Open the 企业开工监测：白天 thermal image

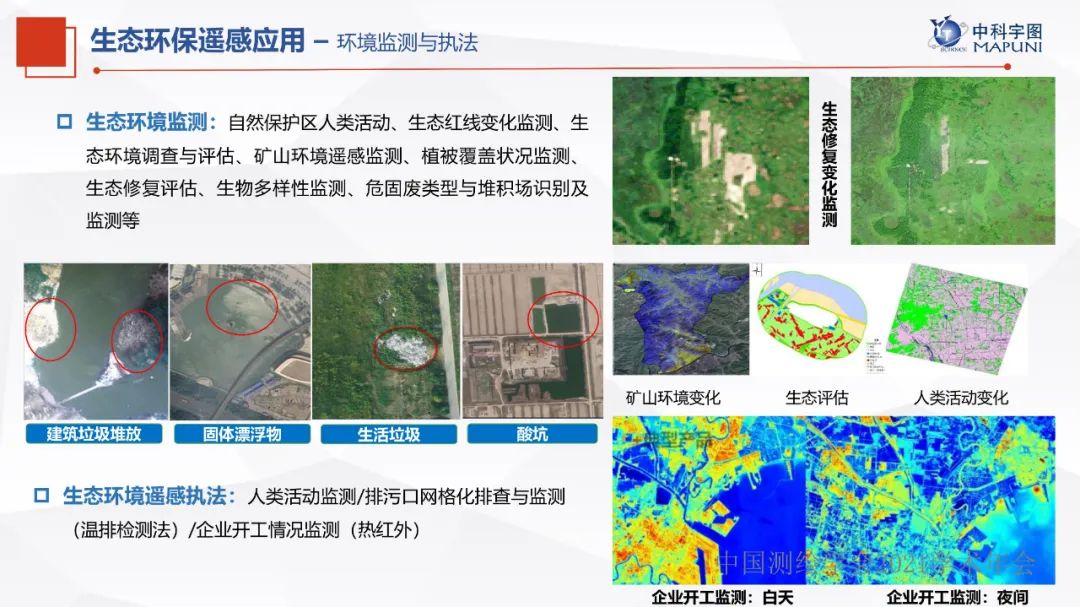click(709, 500)
